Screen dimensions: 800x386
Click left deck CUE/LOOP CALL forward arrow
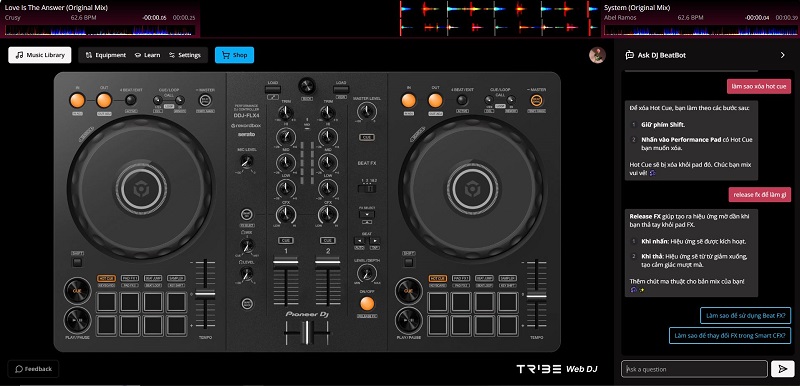(x=180, y=100)
